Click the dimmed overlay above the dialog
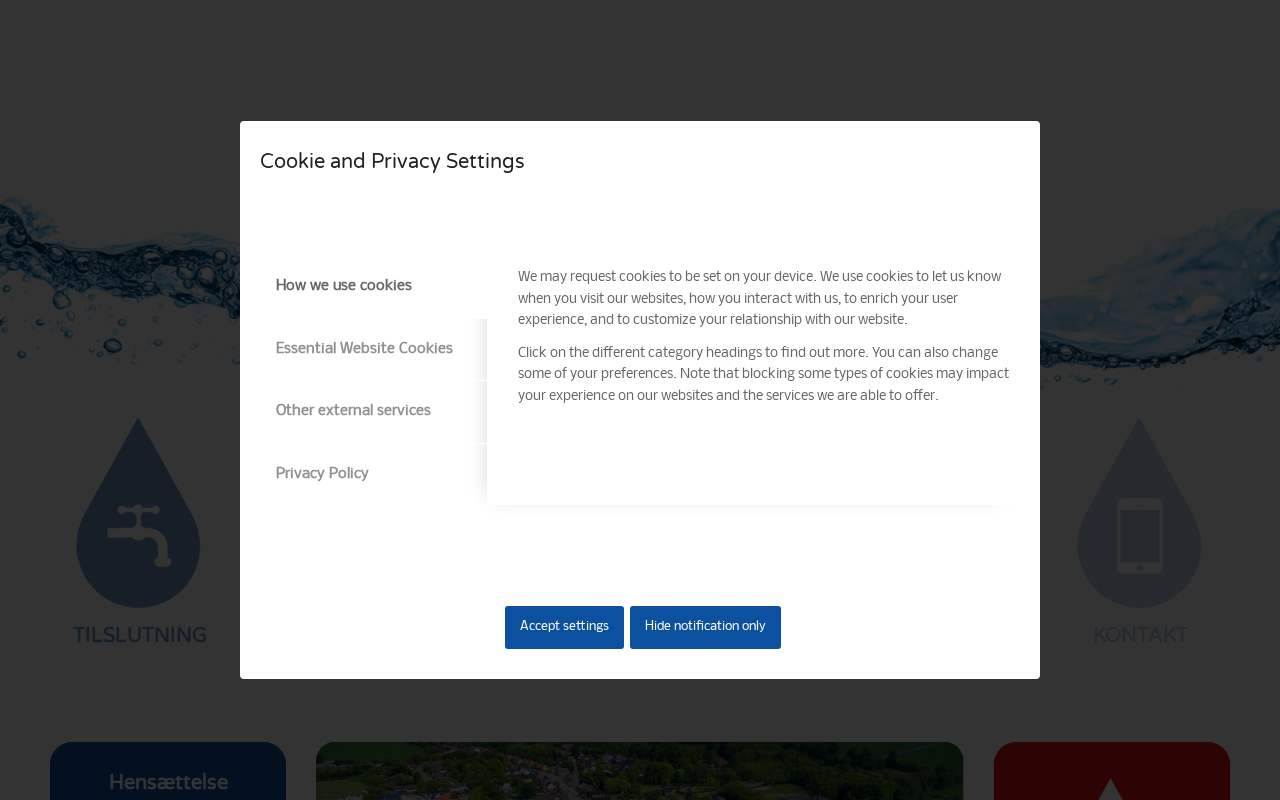1280x800 pixels. pos(640,60)
